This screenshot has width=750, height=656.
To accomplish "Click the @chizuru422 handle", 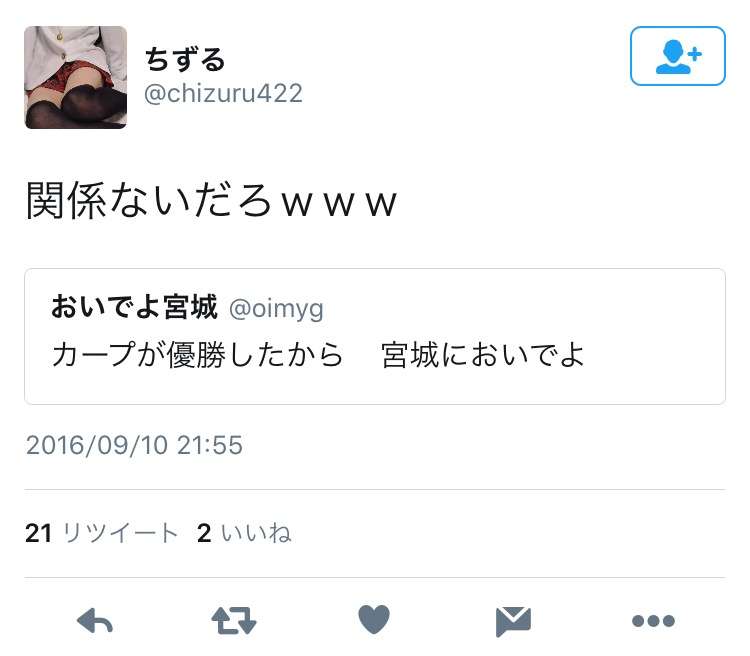I will click(223, 93).
